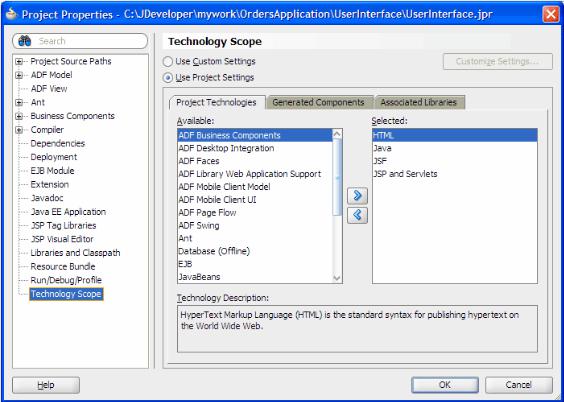
Task: Click the OK button
Action: 445,385
